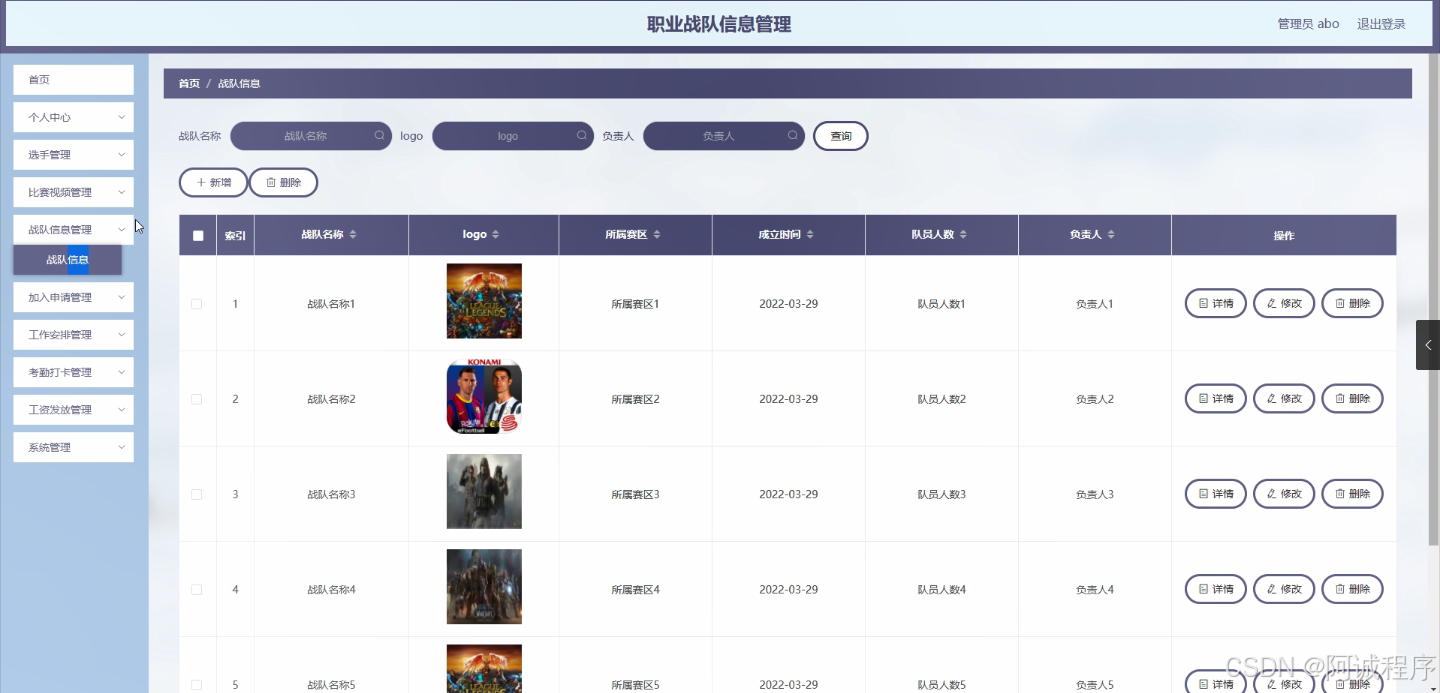Sort table by logo column arrows
Screen dimensions: 1440x693
495,235
